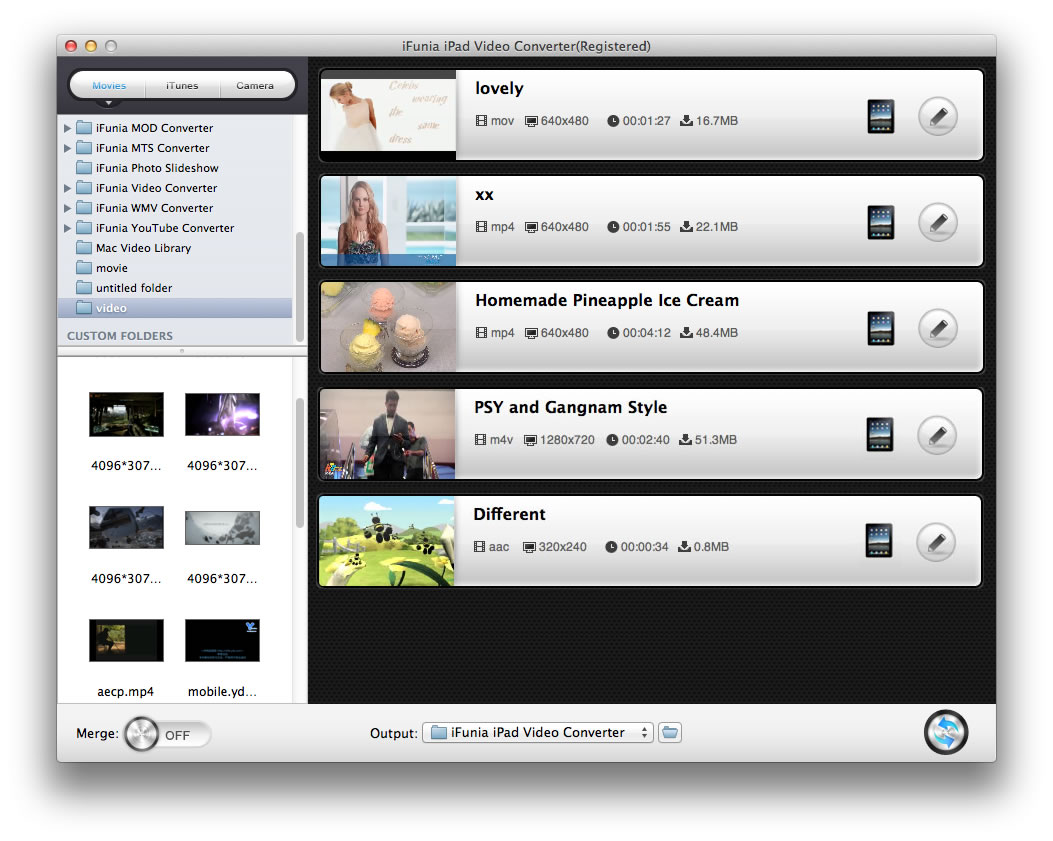Select the movie folder label
Screen dimensions: 1053x841
pyautogui.click(x=111, y=268)
